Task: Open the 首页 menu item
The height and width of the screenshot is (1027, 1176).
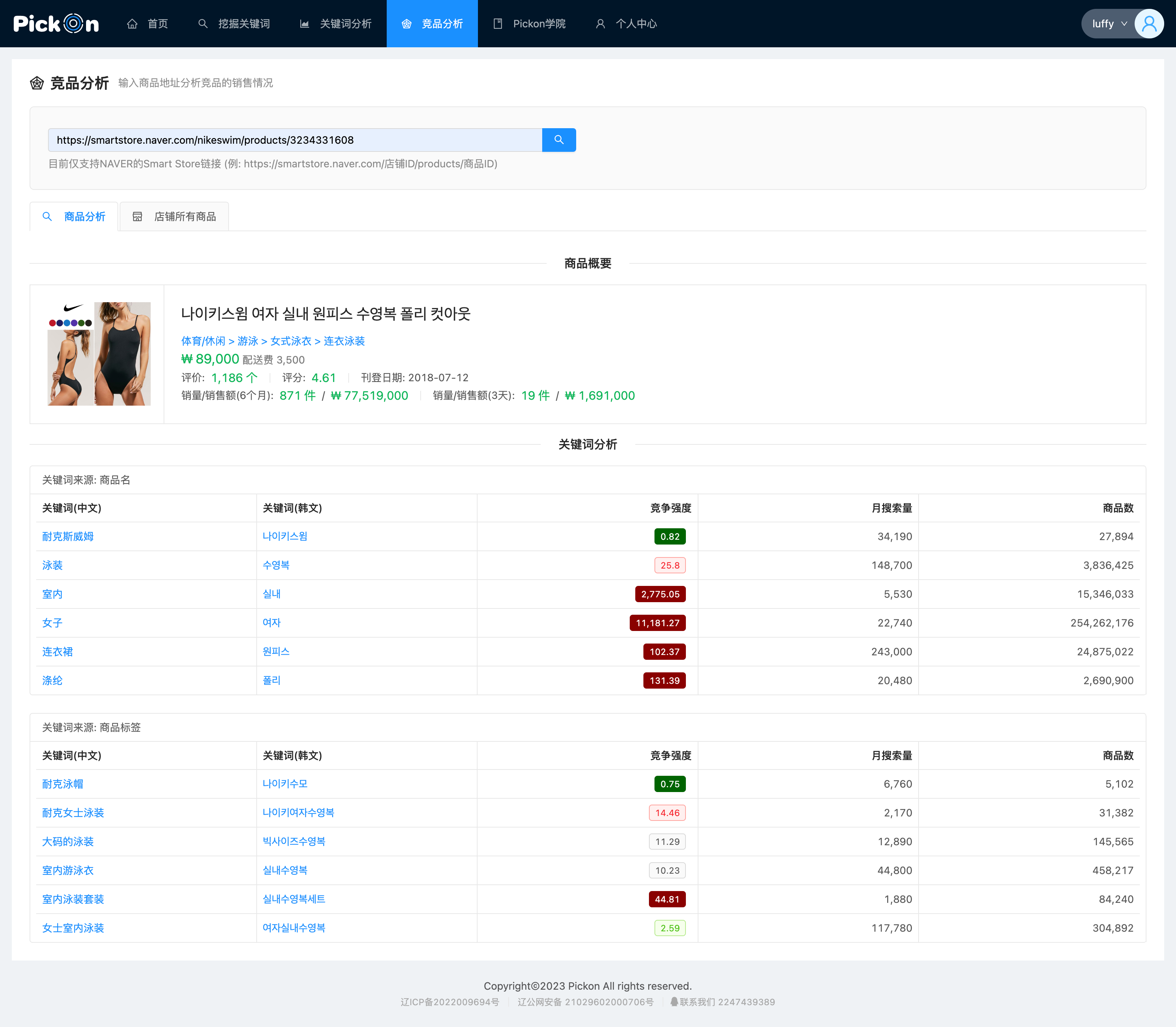Action: pyautogui.click(x=147, y=24)
